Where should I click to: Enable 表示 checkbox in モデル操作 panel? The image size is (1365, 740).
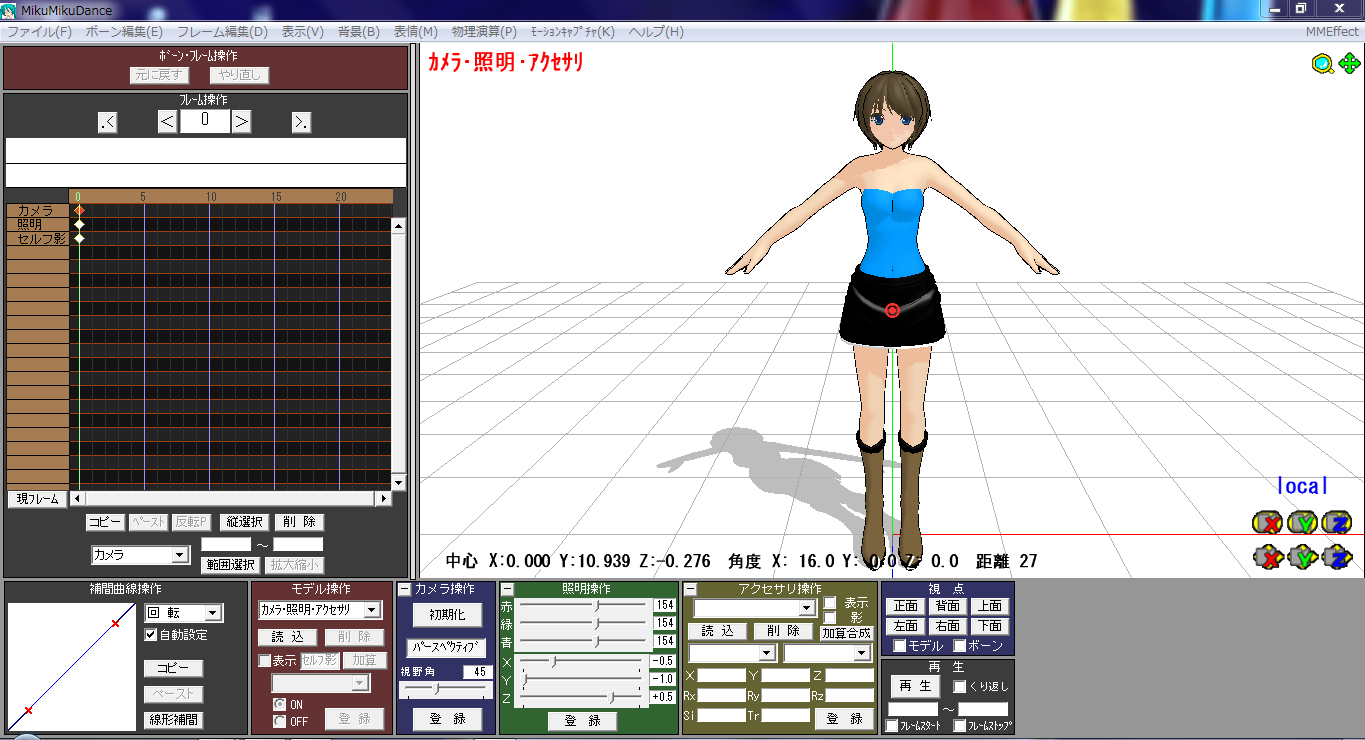click(x=265, y=661)
